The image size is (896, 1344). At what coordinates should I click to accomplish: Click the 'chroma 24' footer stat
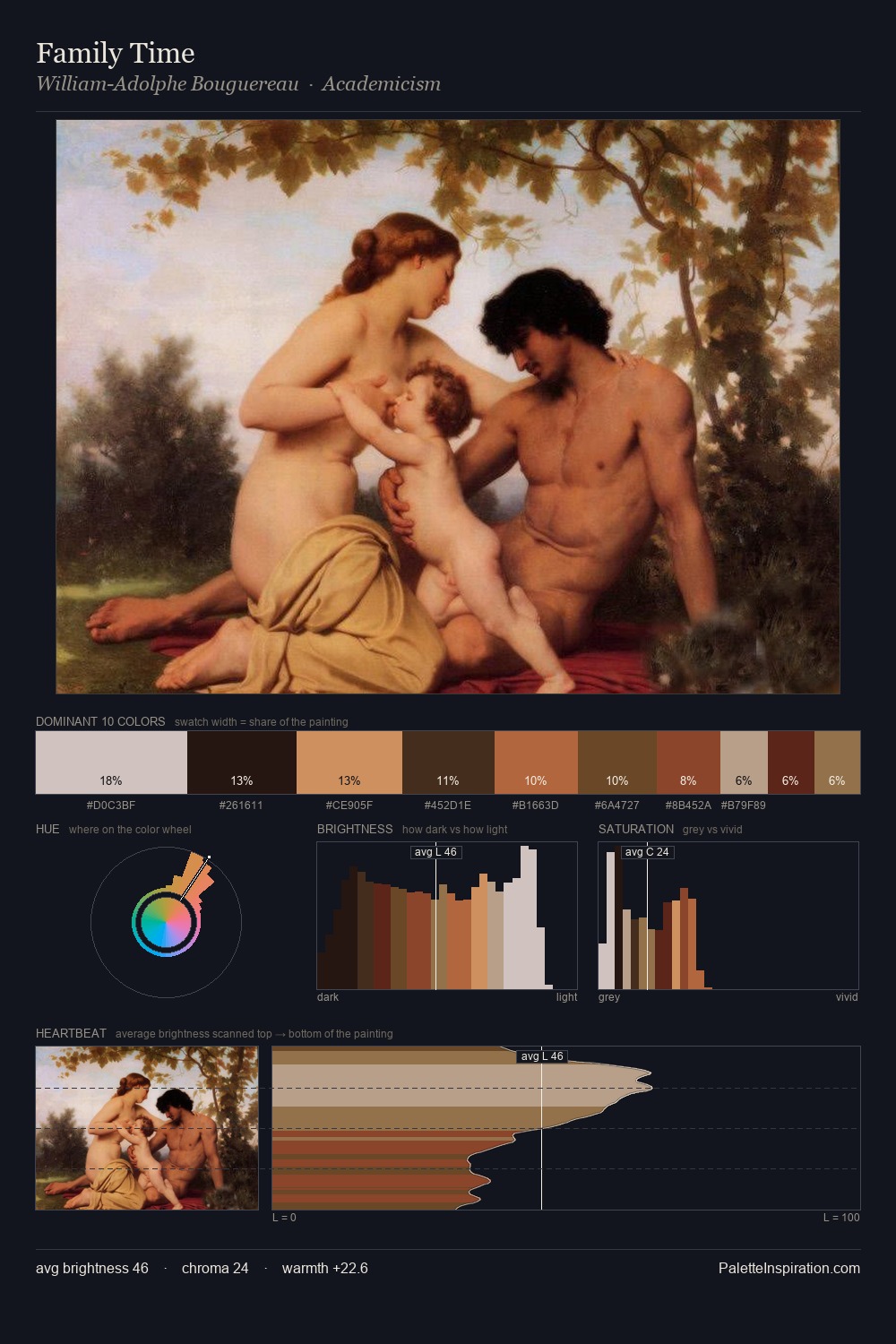[215, 1268]
